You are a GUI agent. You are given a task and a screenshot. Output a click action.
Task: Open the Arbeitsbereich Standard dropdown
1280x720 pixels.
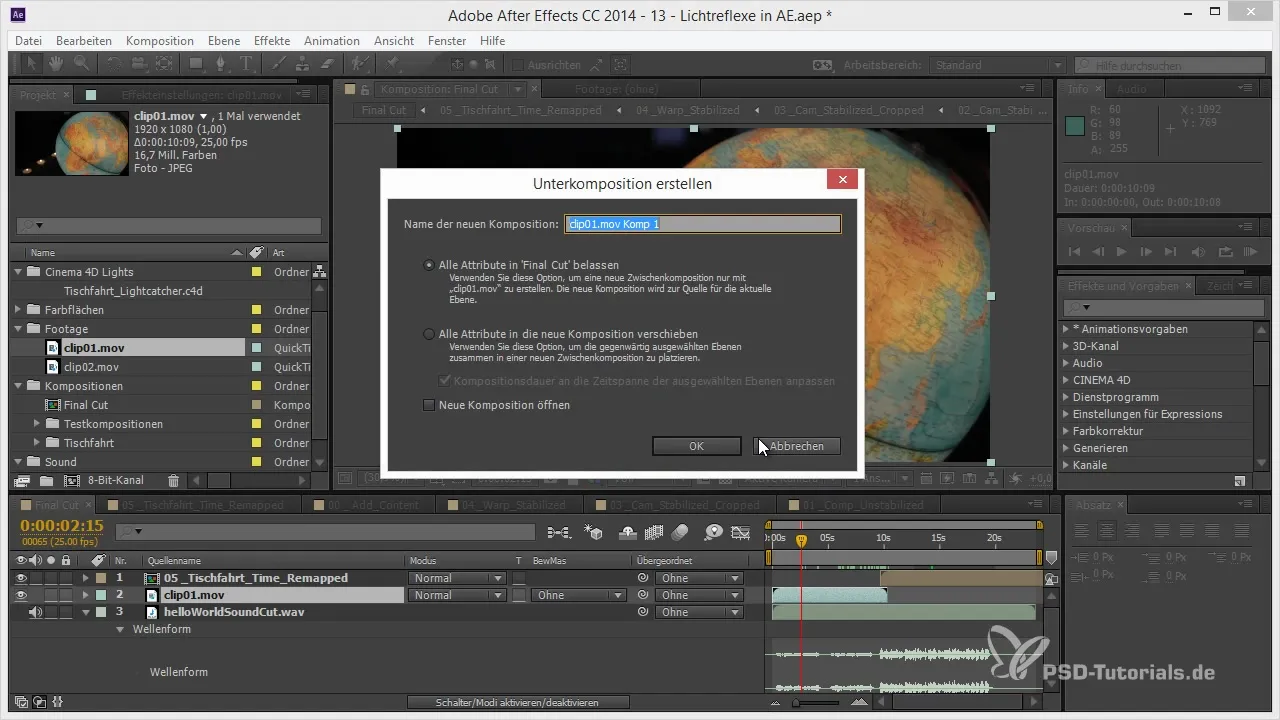(996, 65)
